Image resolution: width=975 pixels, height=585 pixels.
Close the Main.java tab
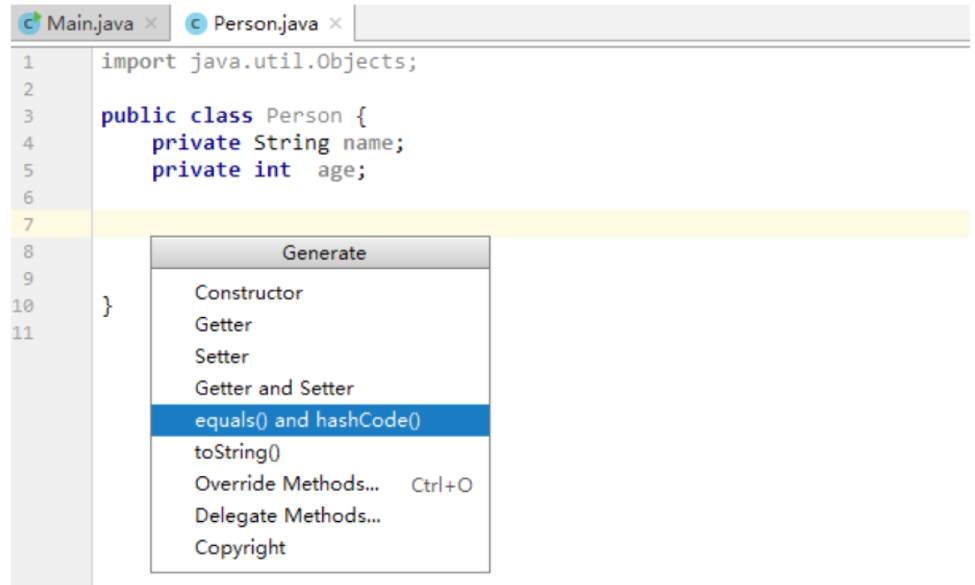coord(150,24)
